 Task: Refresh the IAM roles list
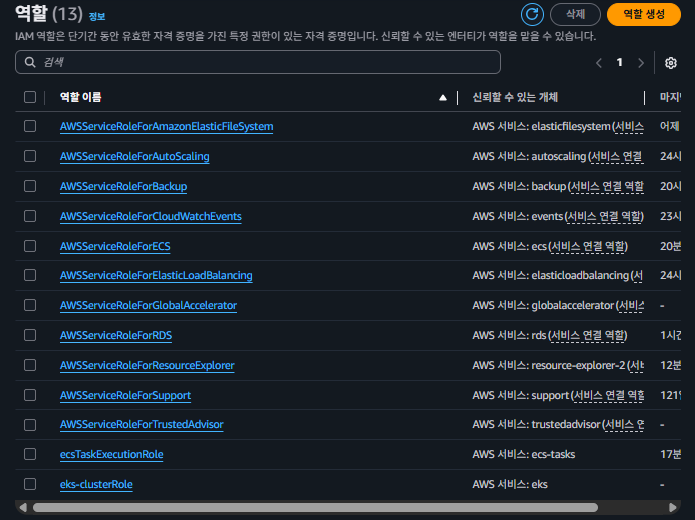[x=532, y=14]
